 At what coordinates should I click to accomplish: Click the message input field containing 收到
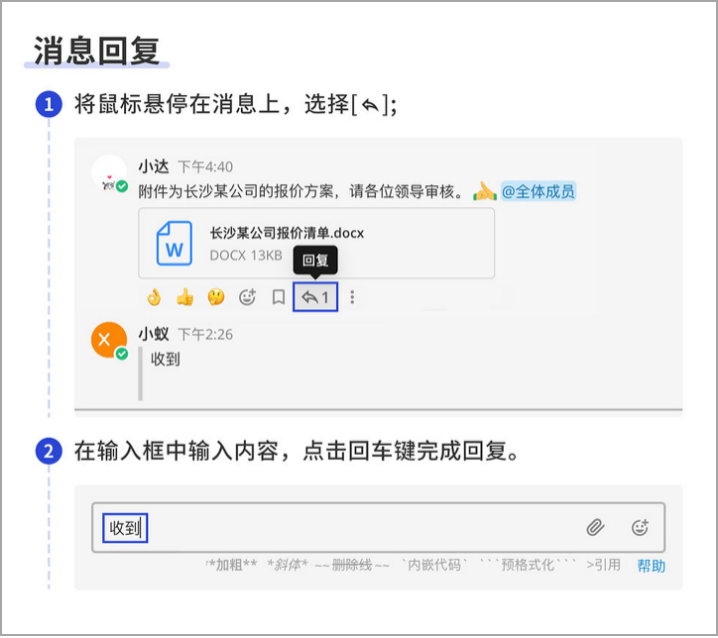[378, 528]
